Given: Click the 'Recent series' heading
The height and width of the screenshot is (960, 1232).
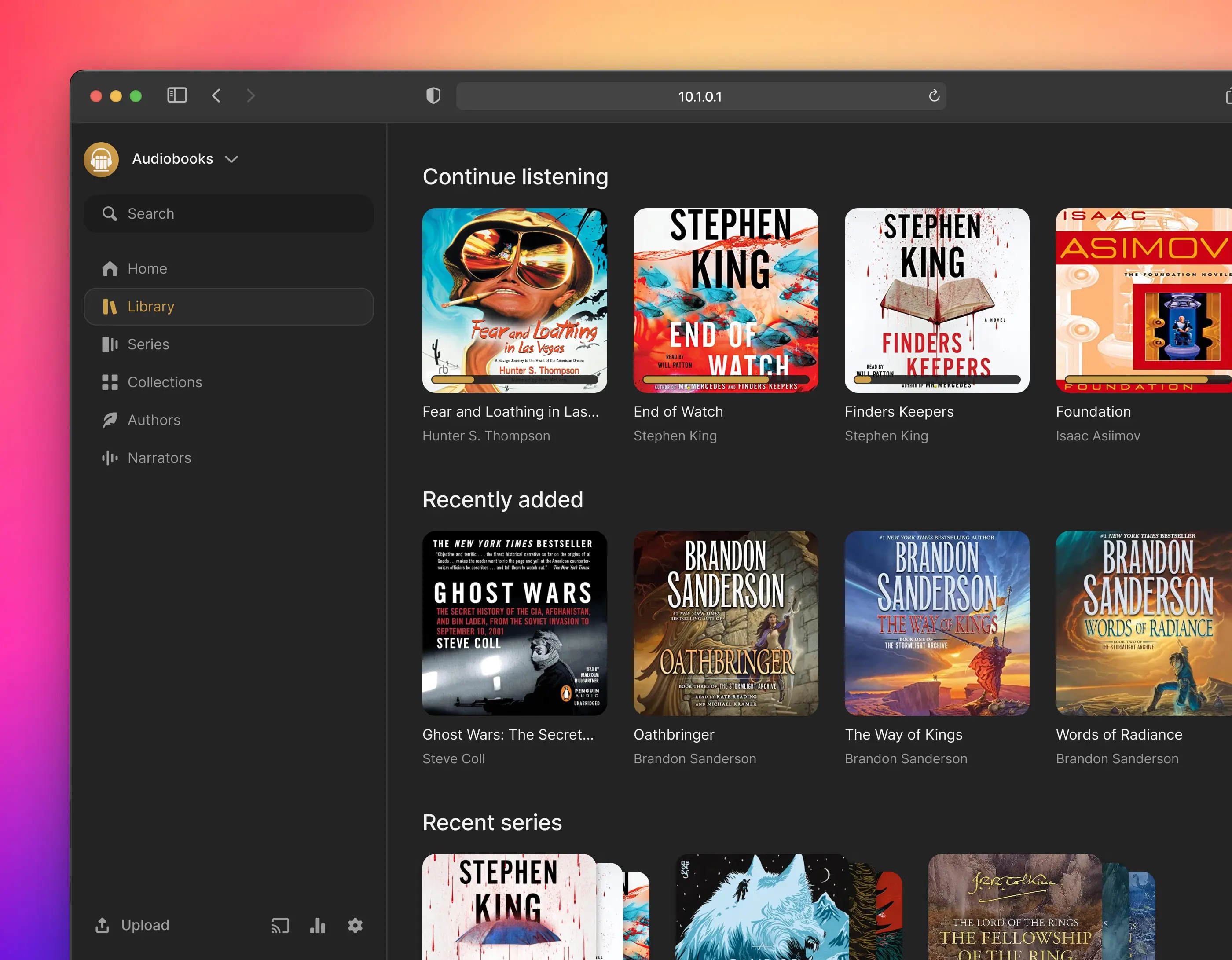Looking at the screenshot, I should tap(492, 822).
